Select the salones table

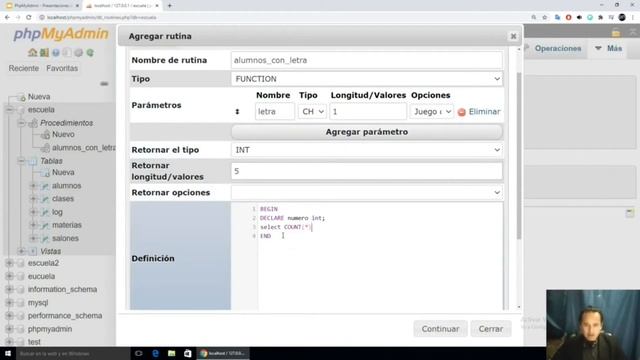point(65,238)
